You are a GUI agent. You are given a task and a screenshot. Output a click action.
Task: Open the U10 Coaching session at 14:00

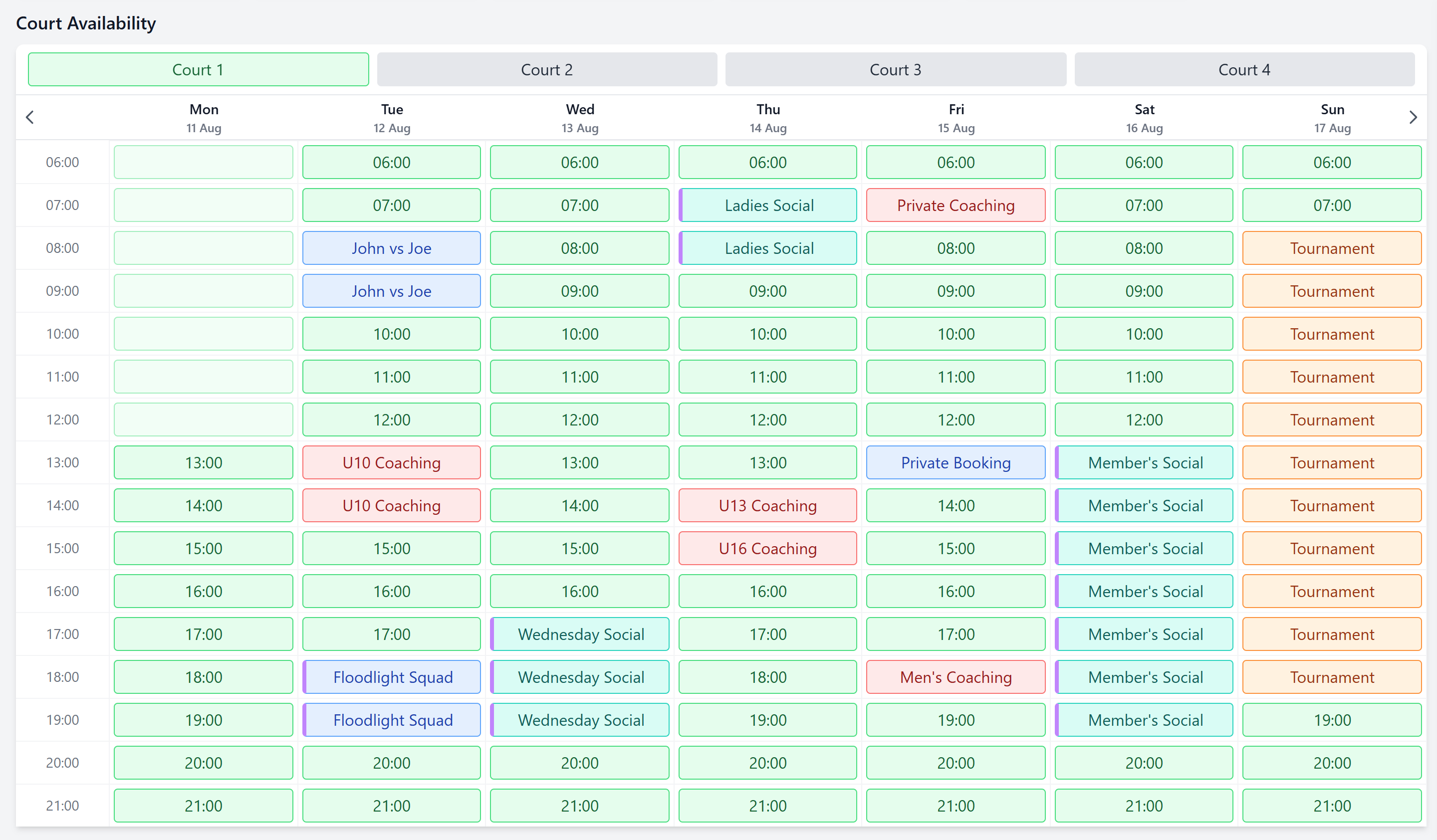[391, 505]
